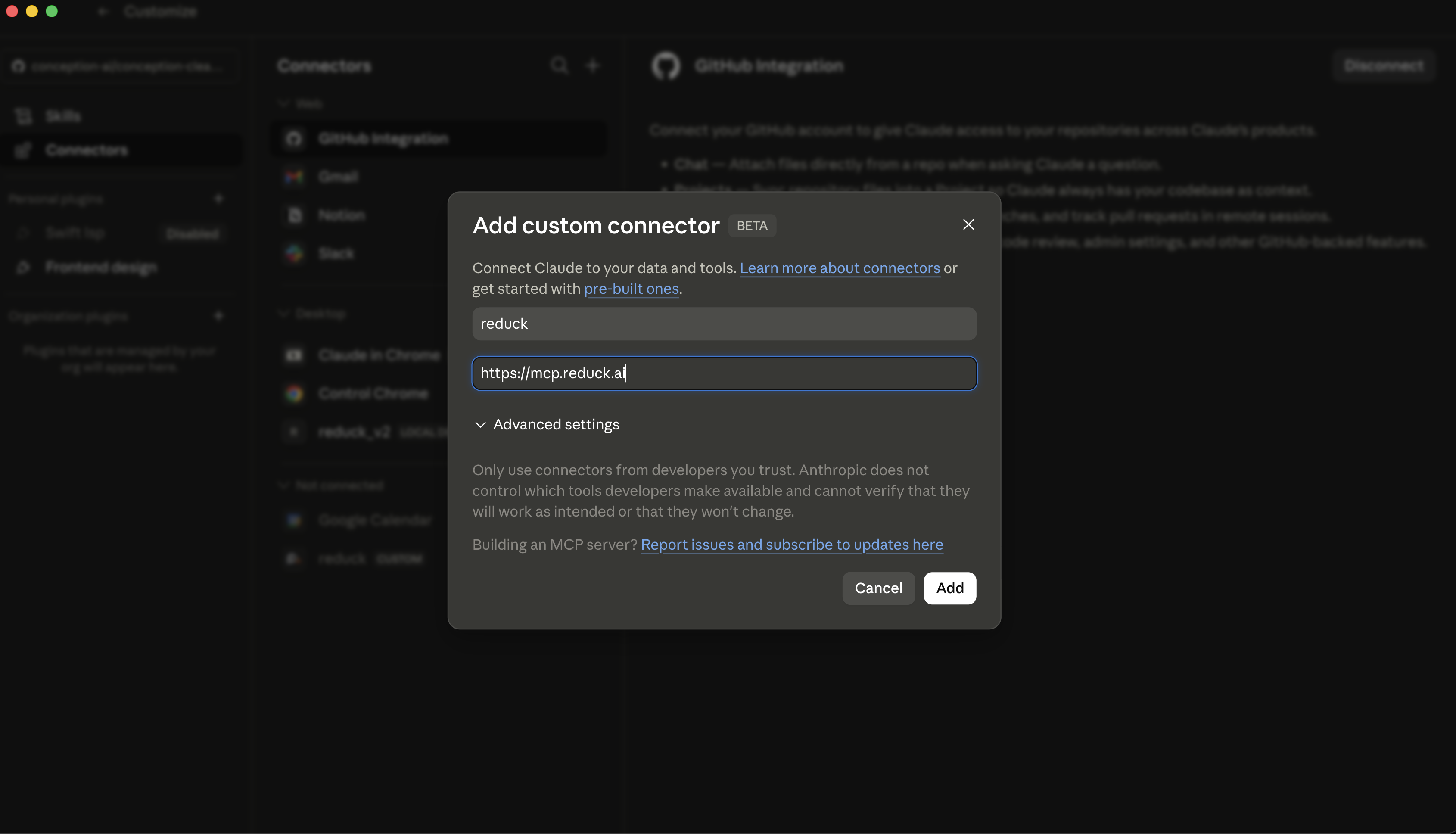Open Skills in the left sidebar

[x=120, y=116]
